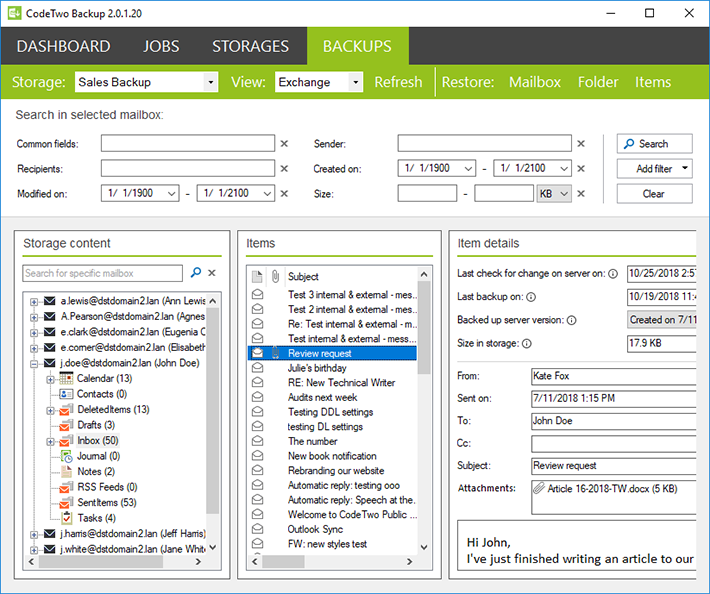Click the attachment paperclip column header
Image resolution: width=710 pixels, height=594 pixels.
[275, 276]
